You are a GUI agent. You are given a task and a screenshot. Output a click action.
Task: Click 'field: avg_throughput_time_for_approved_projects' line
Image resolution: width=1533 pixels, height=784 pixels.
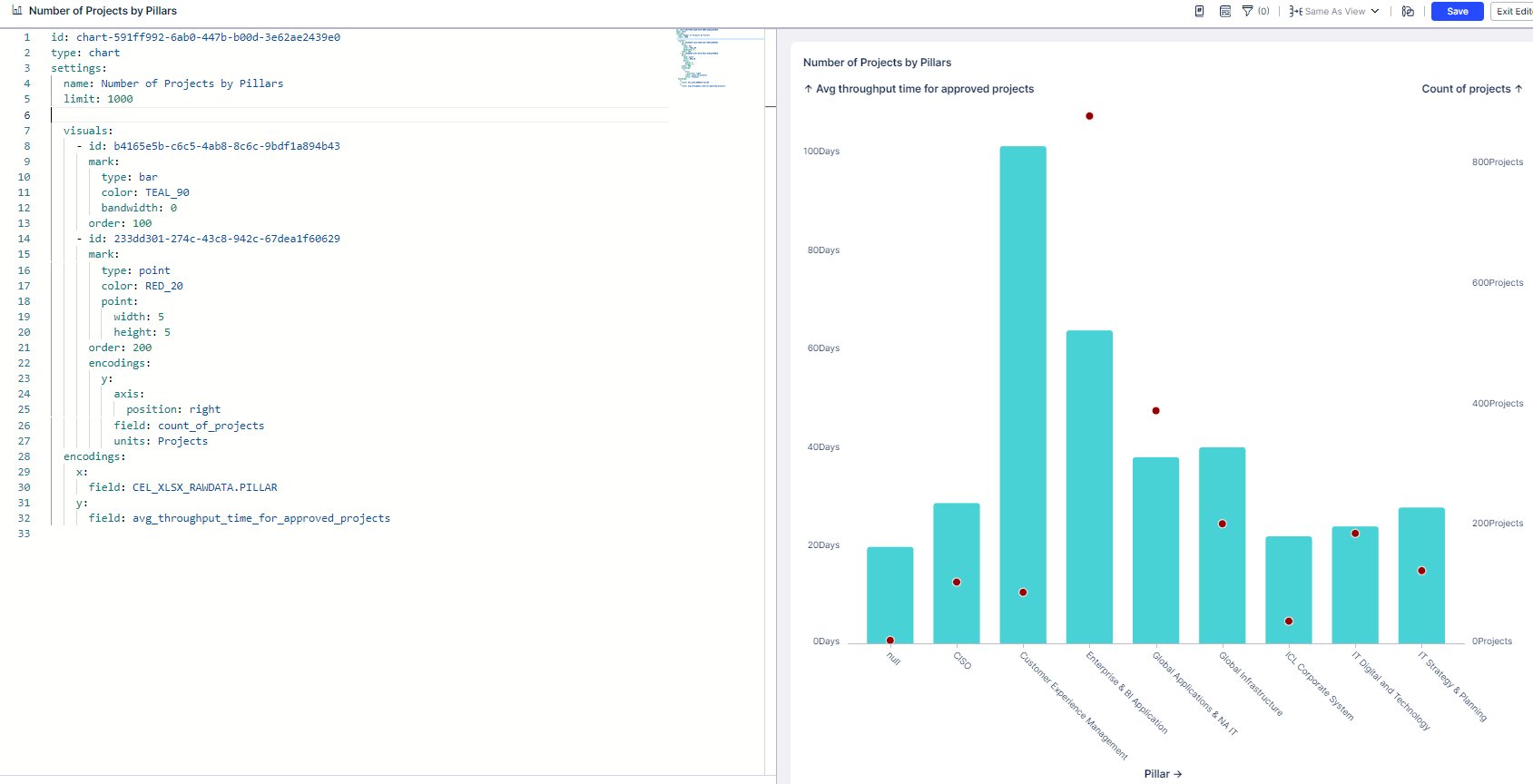(240, 518)
